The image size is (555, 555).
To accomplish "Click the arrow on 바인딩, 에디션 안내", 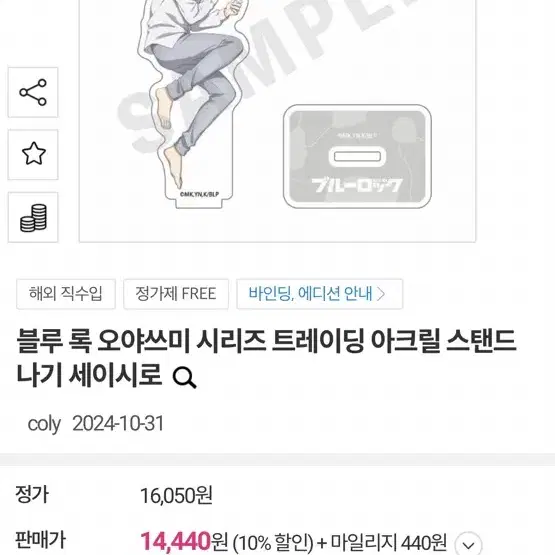I will [381, 294].
